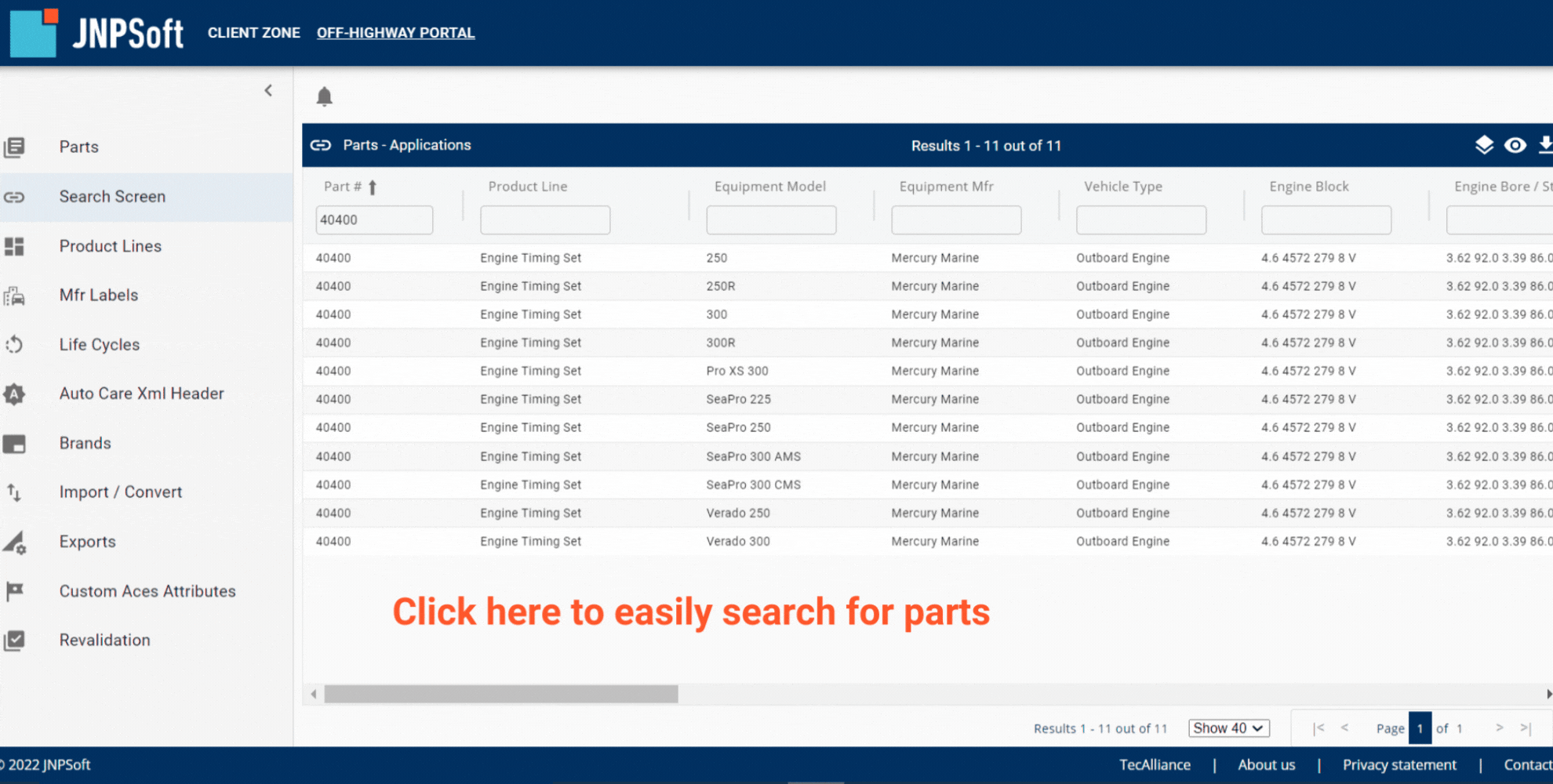The image size is (1553, 784).
Task: Click the Equipment Model filter field
Action: tap(771, 220)
